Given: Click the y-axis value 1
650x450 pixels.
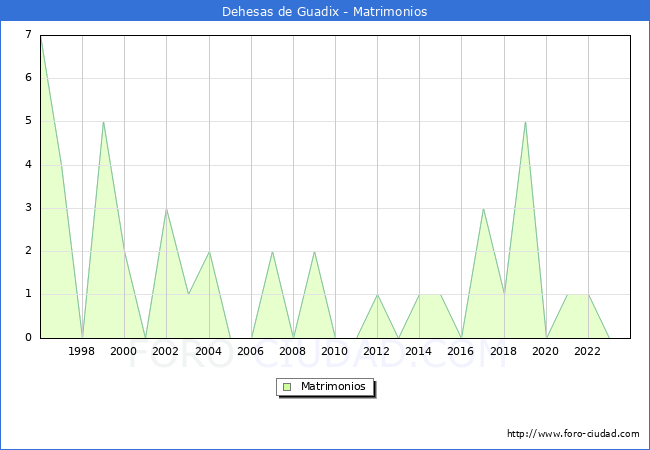Looking at the screenshot, I should click(x=28, y=294).
